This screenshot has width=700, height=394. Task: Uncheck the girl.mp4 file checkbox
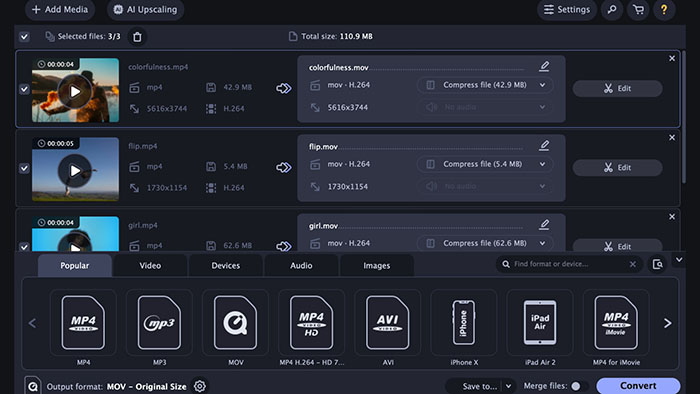24,247
